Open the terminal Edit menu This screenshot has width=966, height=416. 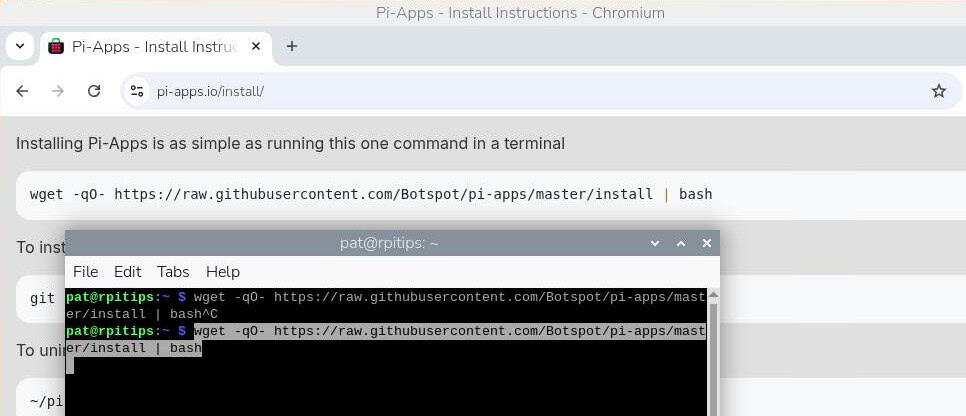point(127,272)
